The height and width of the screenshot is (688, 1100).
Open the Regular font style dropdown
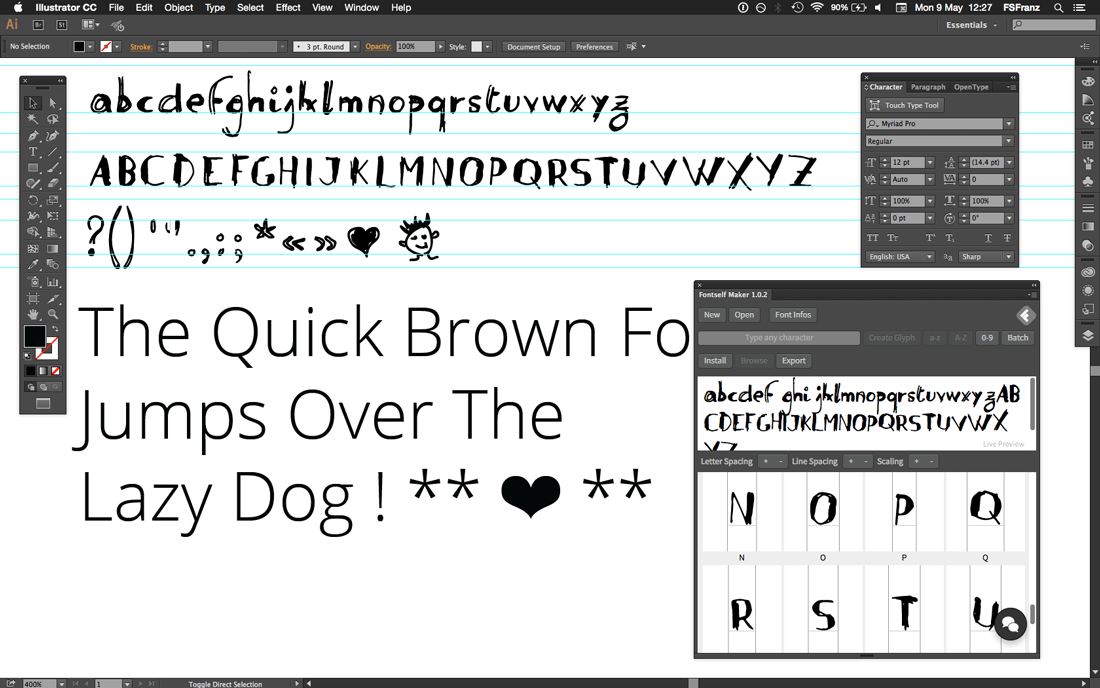(1009, 140)
